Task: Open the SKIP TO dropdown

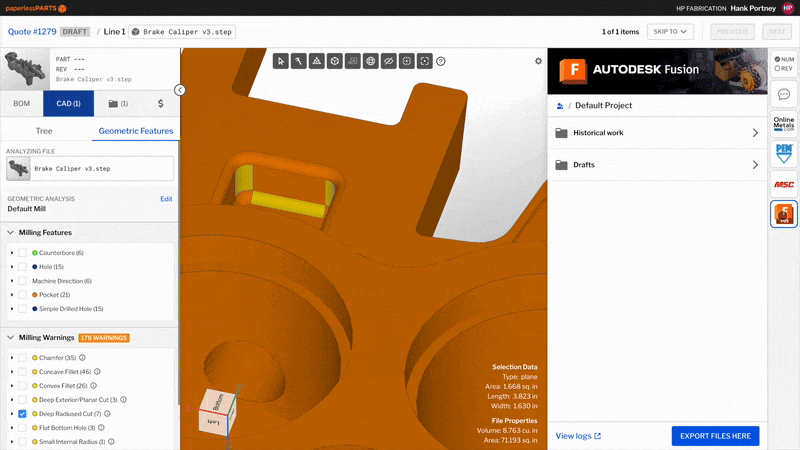Action: 670,32
